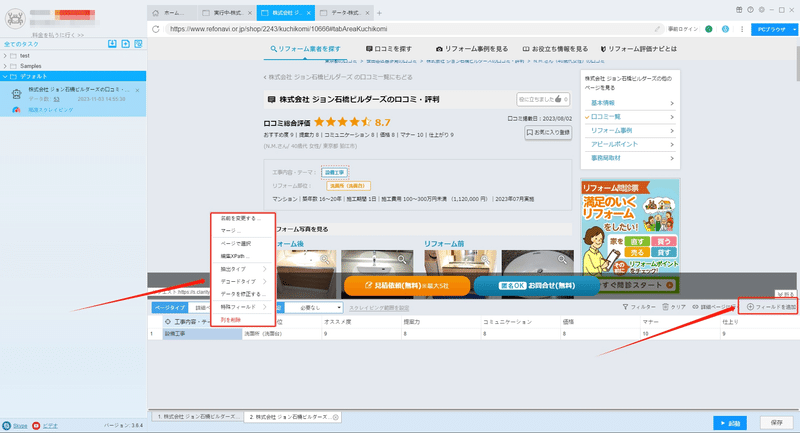Image resolution: width=800 pixels, height=433 pixels.
Task: Click お問合せ(無料) blue button
Action: (537, 286)
